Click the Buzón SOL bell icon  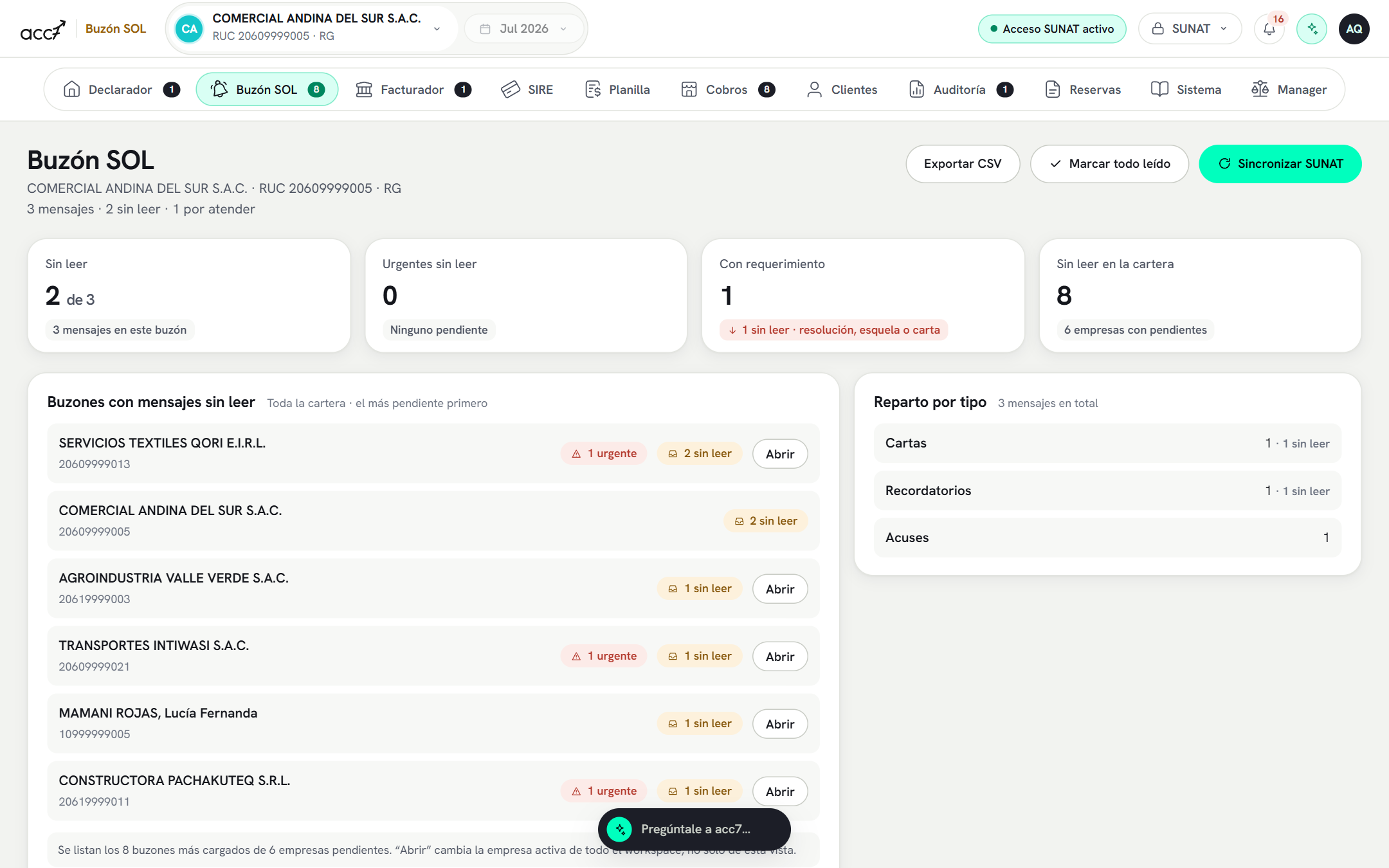click(x=219, y=89)
